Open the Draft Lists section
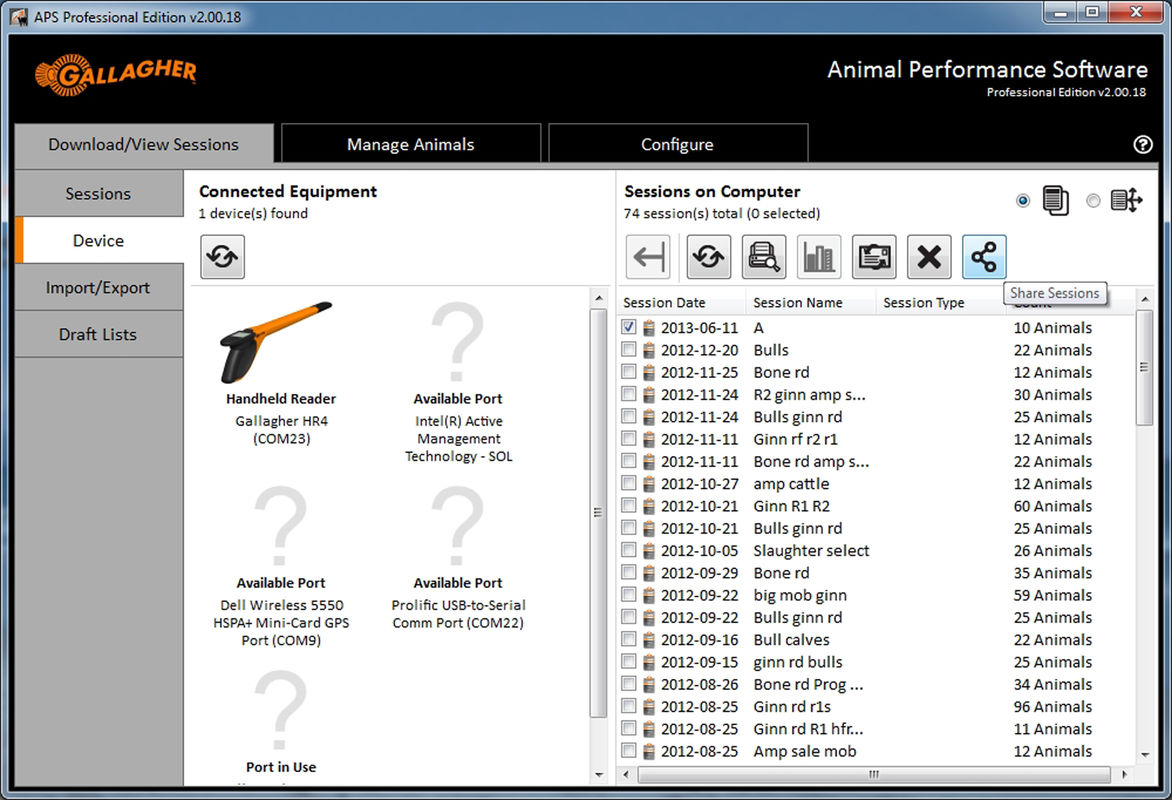Viewport: 1172px width, 800px height. tap(98, 335)
